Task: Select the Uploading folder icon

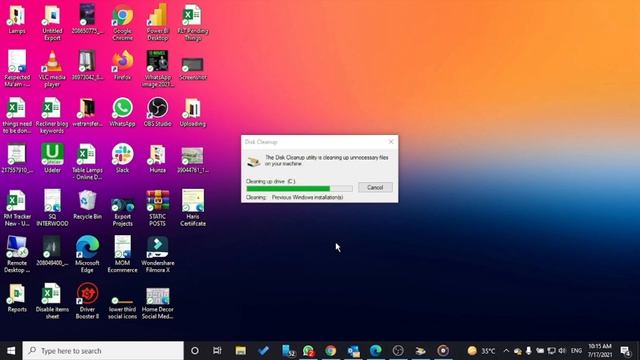Action: 193,112
